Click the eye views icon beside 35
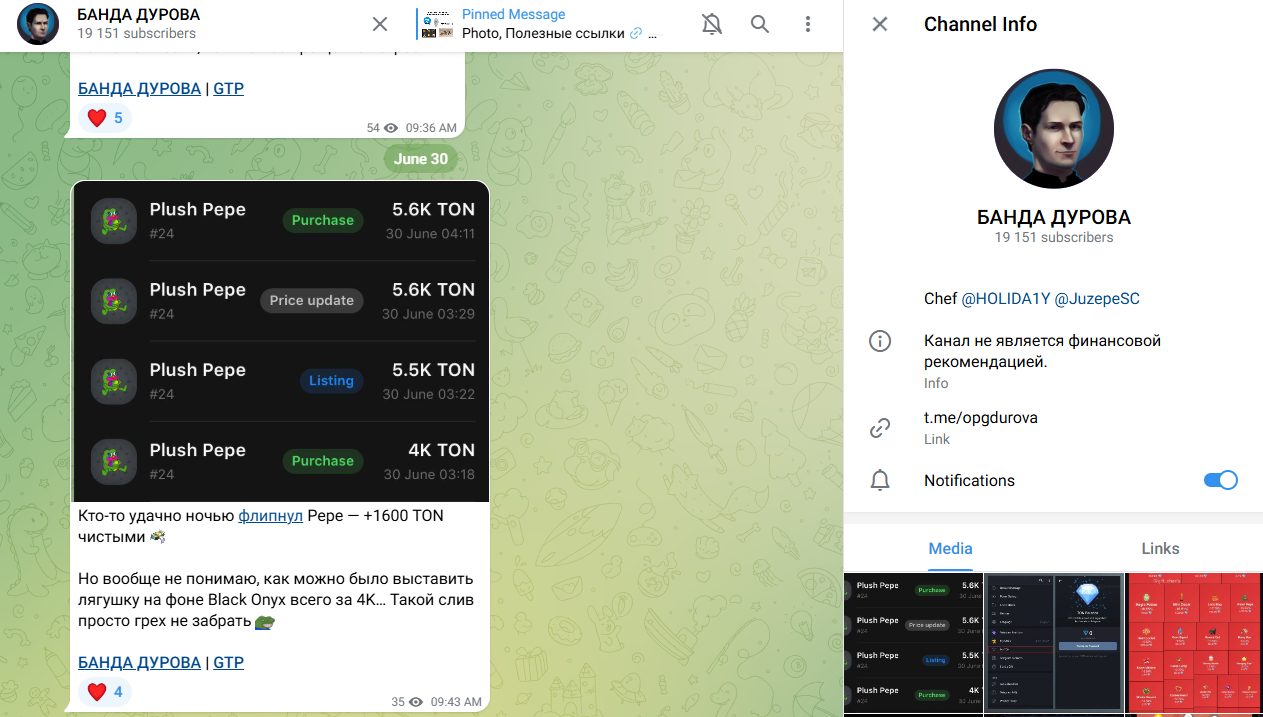Image resolution: width=1263 pixels, height=717 pixels. tap(416, 702)
